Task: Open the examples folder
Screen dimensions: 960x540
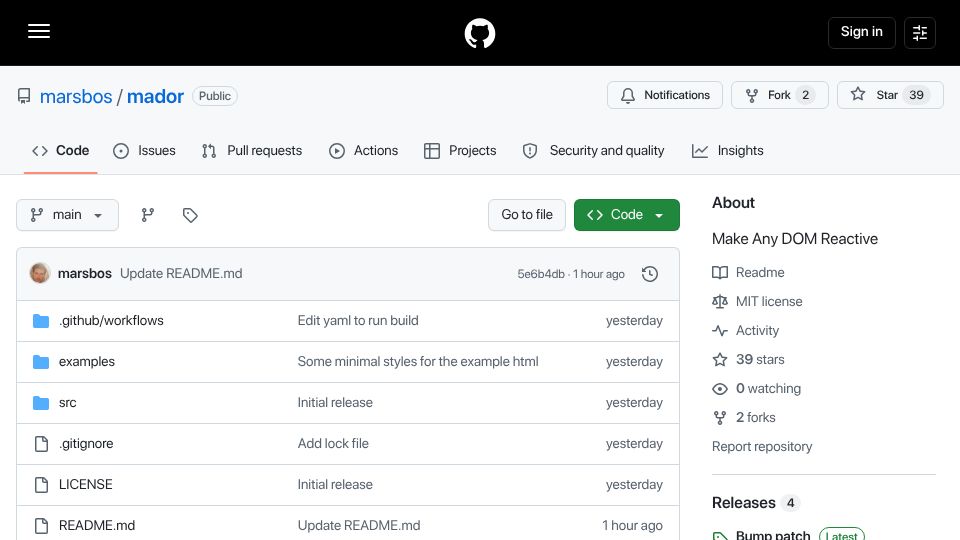Action: (87, 362)
